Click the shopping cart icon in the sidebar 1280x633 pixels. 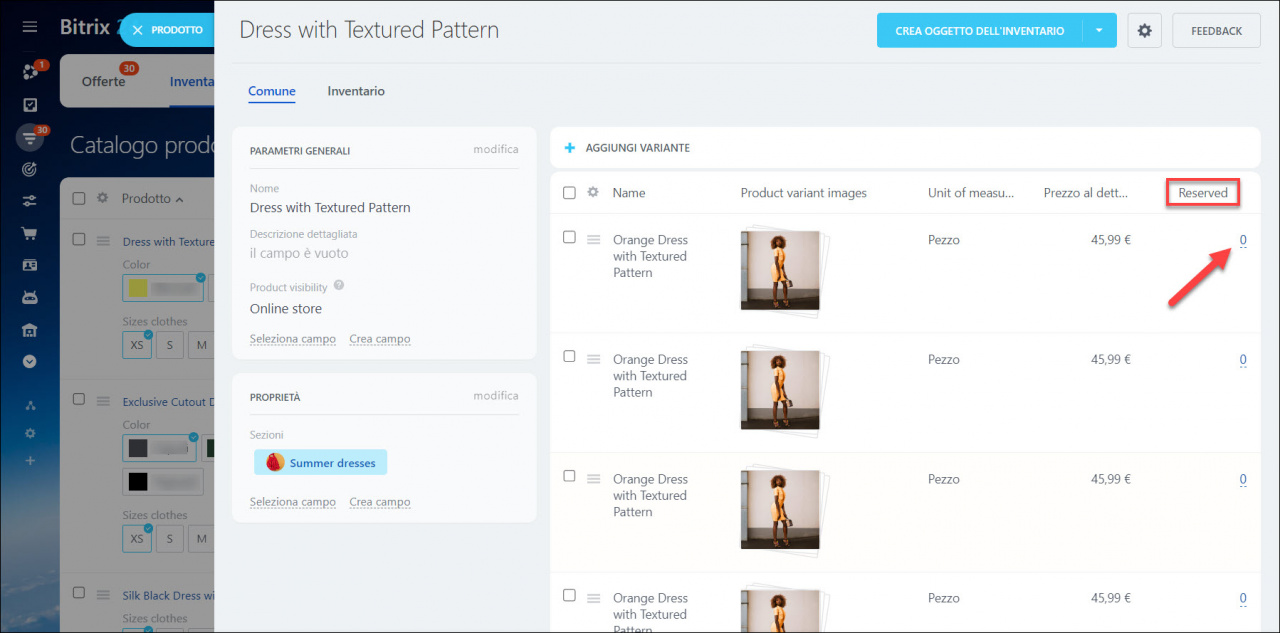pos(30,233)
